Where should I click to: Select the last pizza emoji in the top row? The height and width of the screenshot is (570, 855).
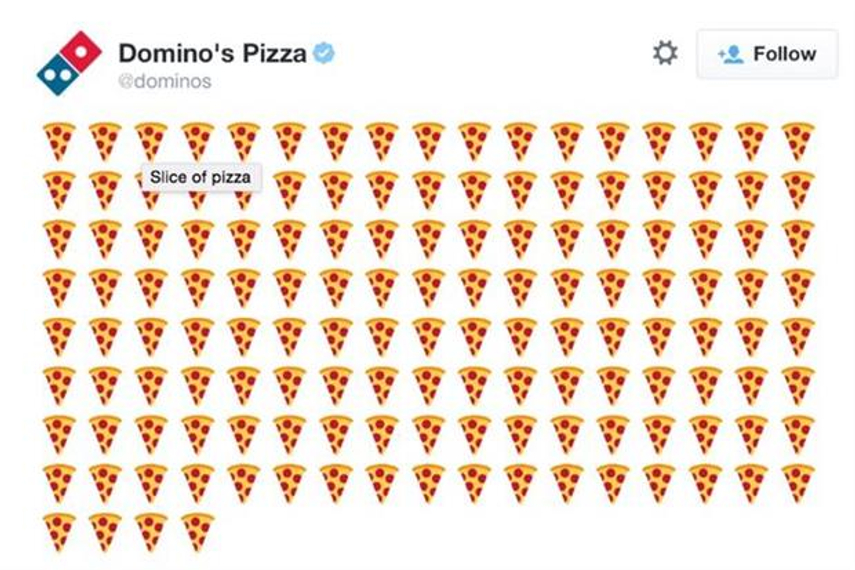797,141
